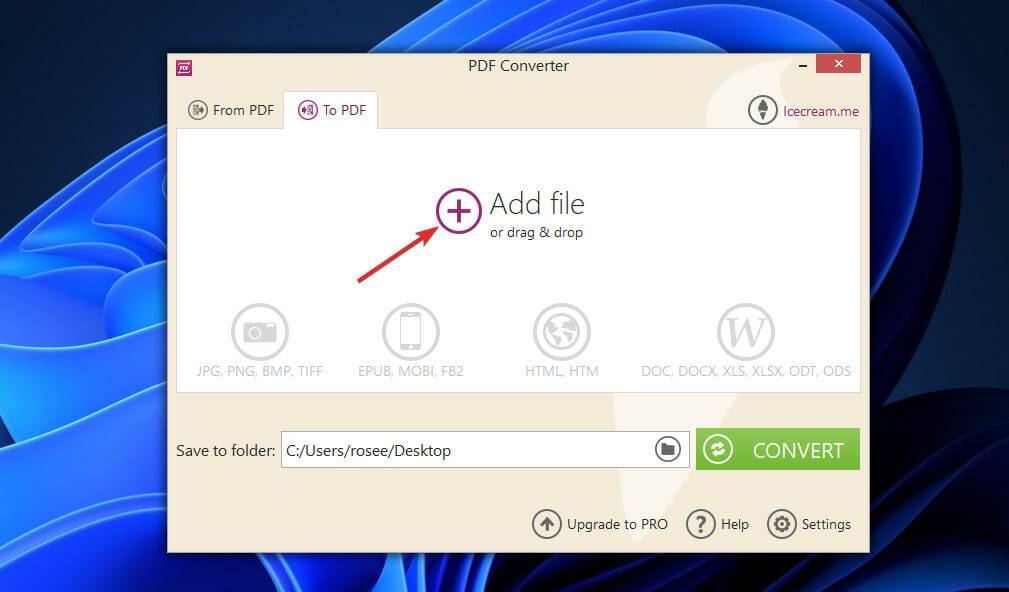
Task: Click the green convert arrows icon
Action: point(718,449)
